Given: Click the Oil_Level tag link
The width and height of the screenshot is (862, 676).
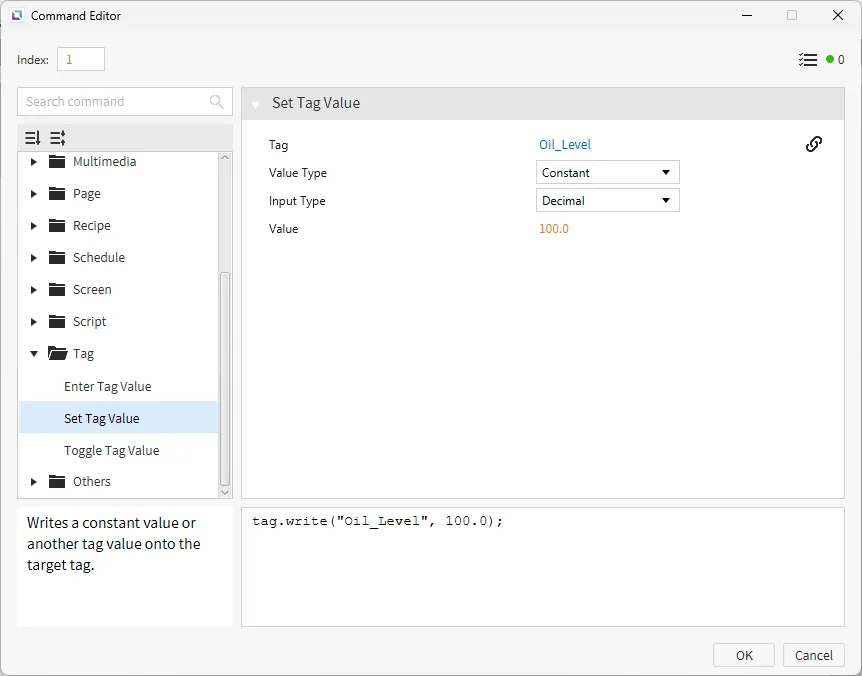Looking at the screenshot, I should tap(565, 145).
